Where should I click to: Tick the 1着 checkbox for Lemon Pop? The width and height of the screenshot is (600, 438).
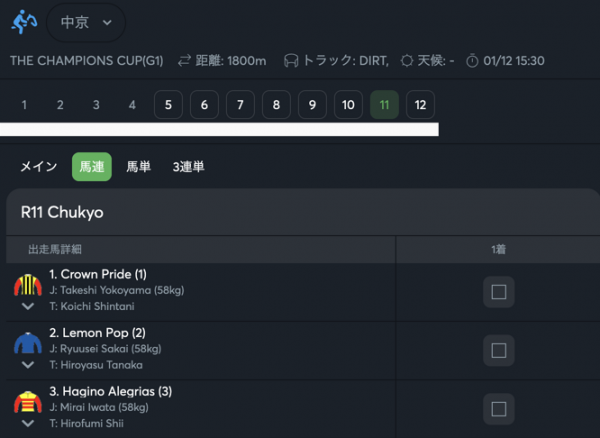[x=499, y=350]
